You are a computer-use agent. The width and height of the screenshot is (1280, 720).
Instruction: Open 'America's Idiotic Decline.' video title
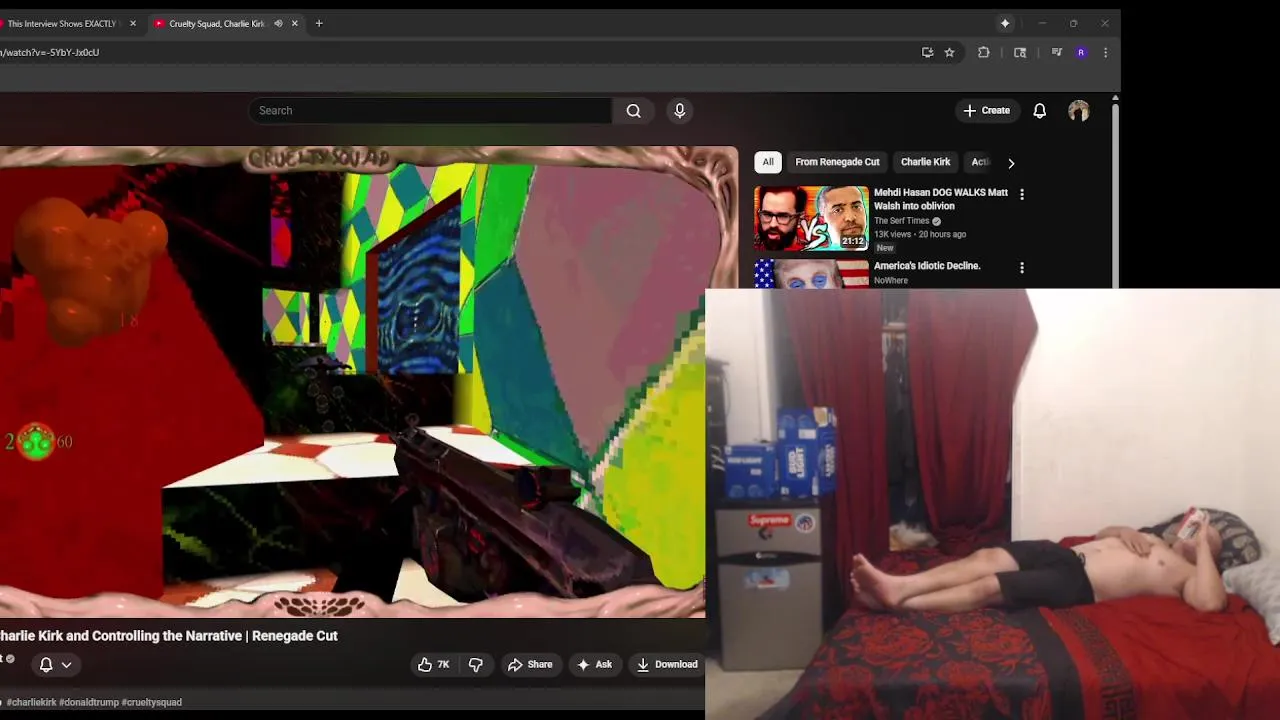click(x=927, y=266)
